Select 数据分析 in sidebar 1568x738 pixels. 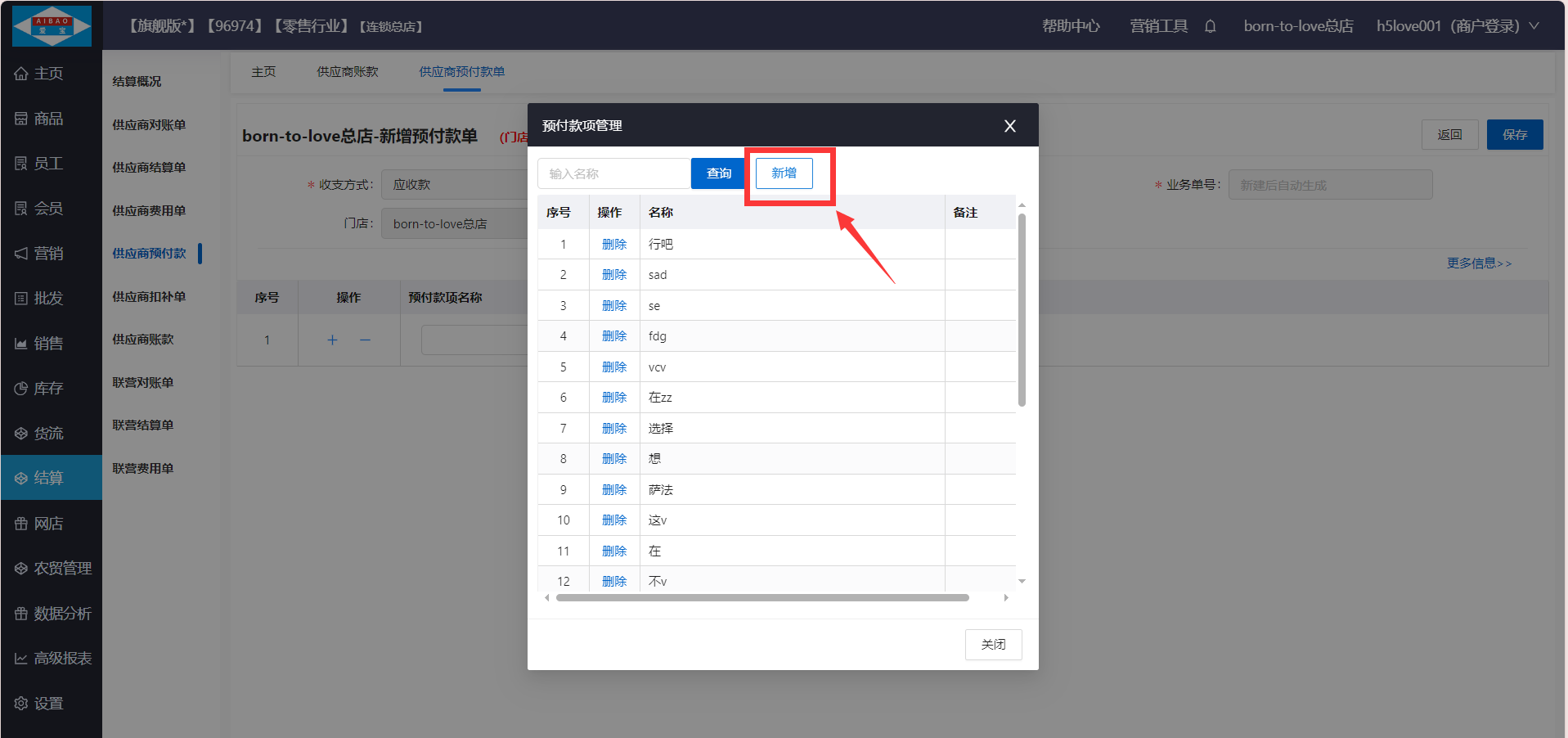click(x=53, y=614)
